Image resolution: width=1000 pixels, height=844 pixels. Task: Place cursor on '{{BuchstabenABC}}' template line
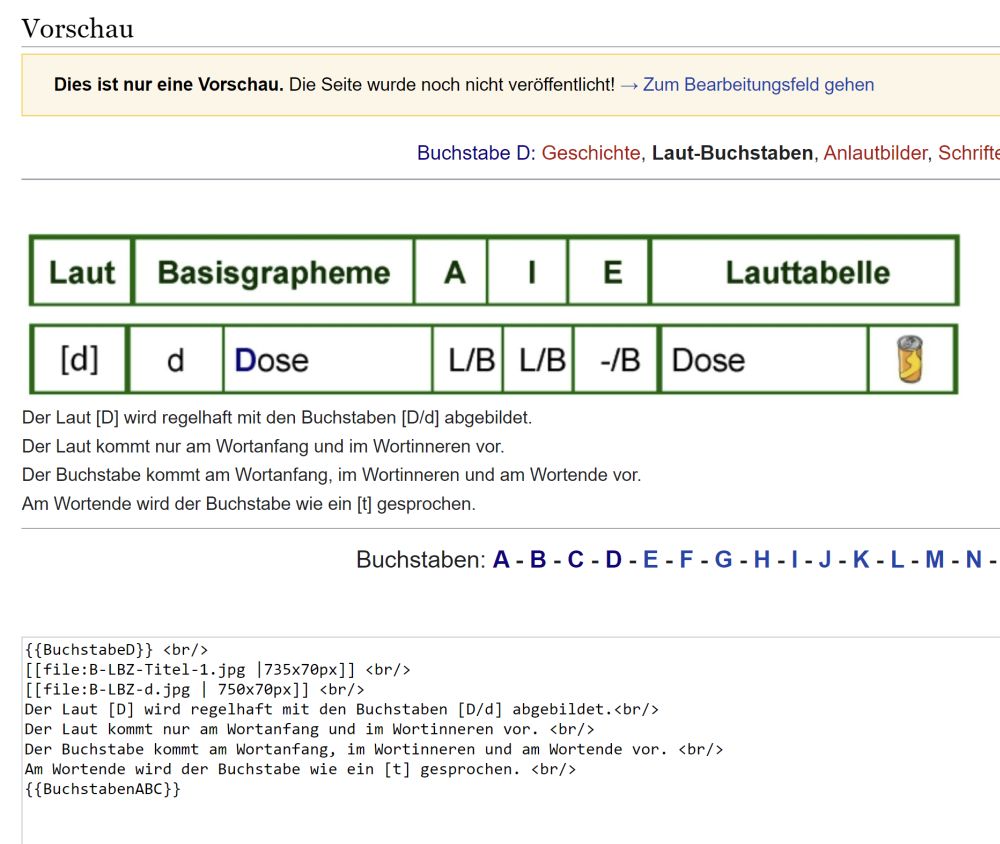104,789
